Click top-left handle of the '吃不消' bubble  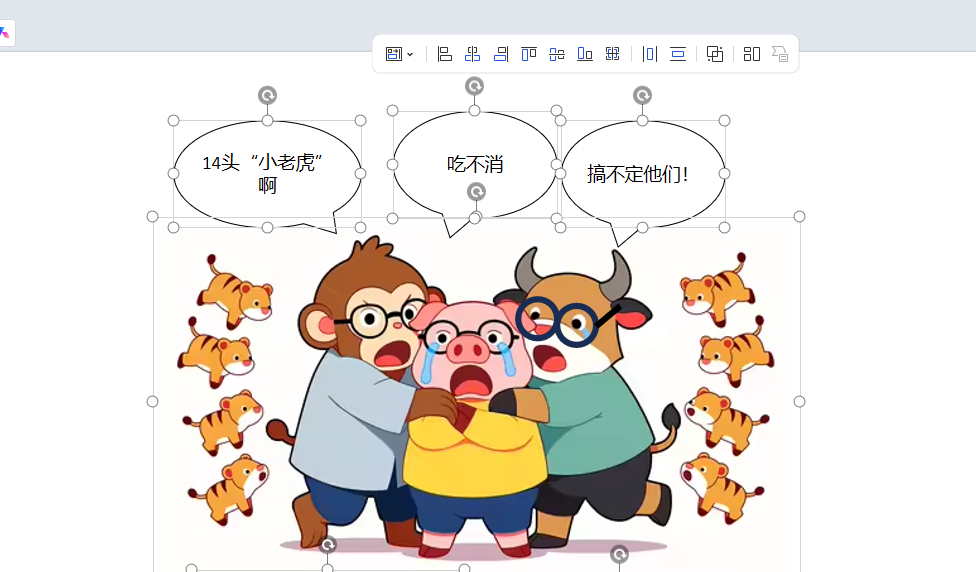pyautogui.click(x=392, y=111)
